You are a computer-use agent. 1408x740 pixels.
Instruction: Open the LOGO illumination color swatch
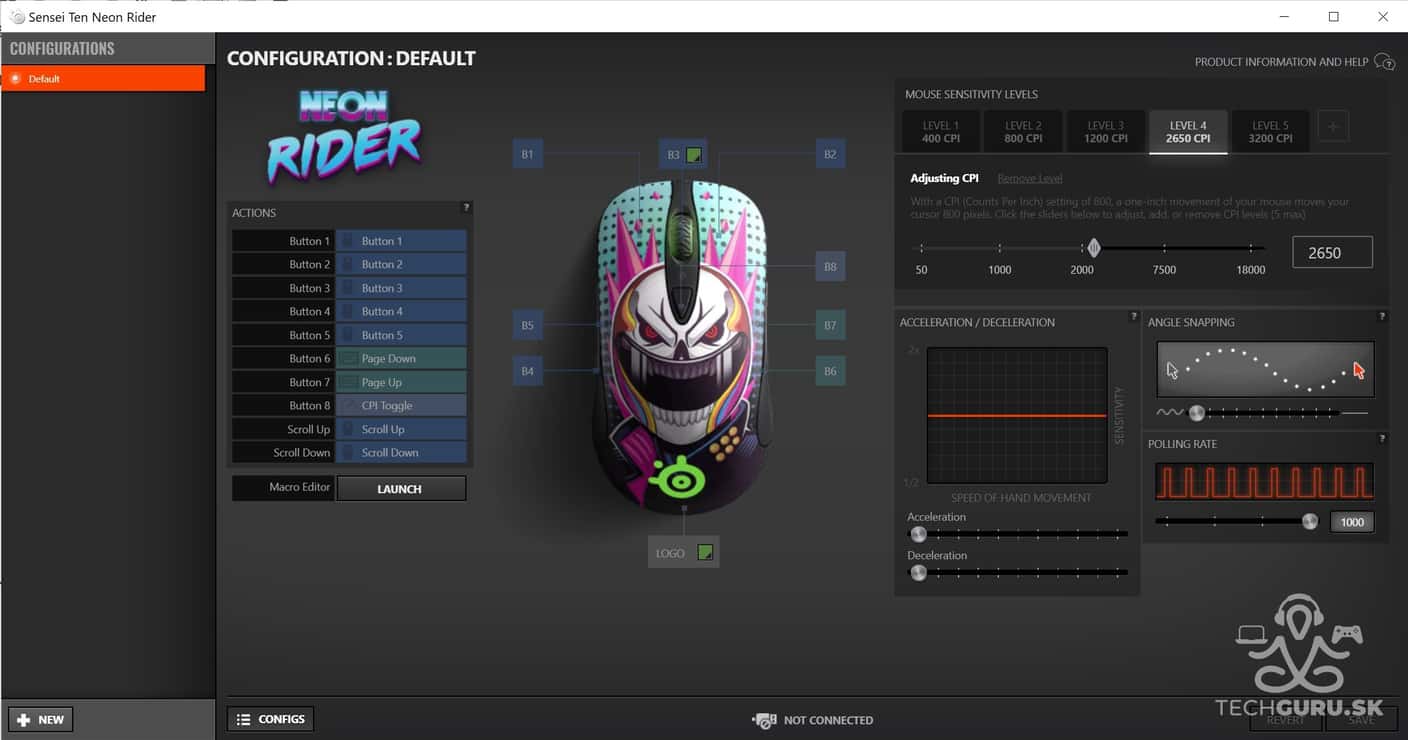tap(705, 552)
